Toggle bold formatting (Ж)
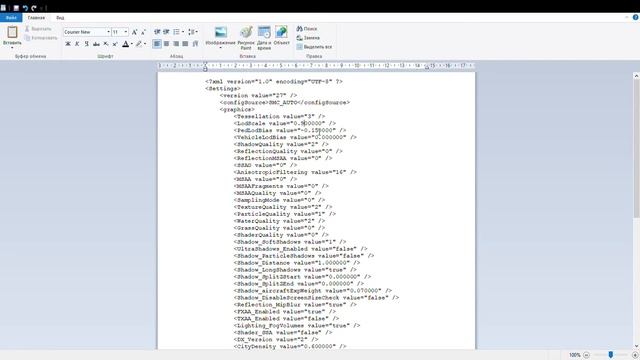The width and height of the screenshot is (640, 360). pos(68,44)
